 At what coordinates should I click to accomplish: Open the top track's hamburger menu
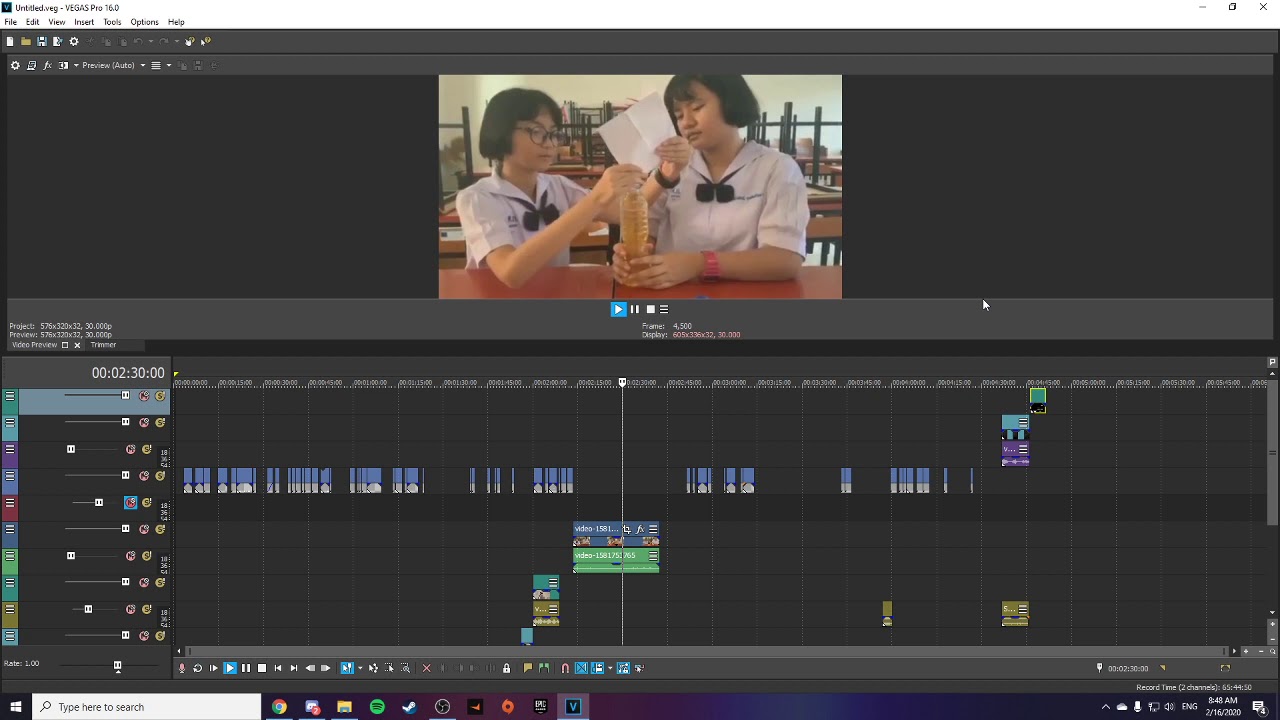pyautogui.click(x=10, y=396)
